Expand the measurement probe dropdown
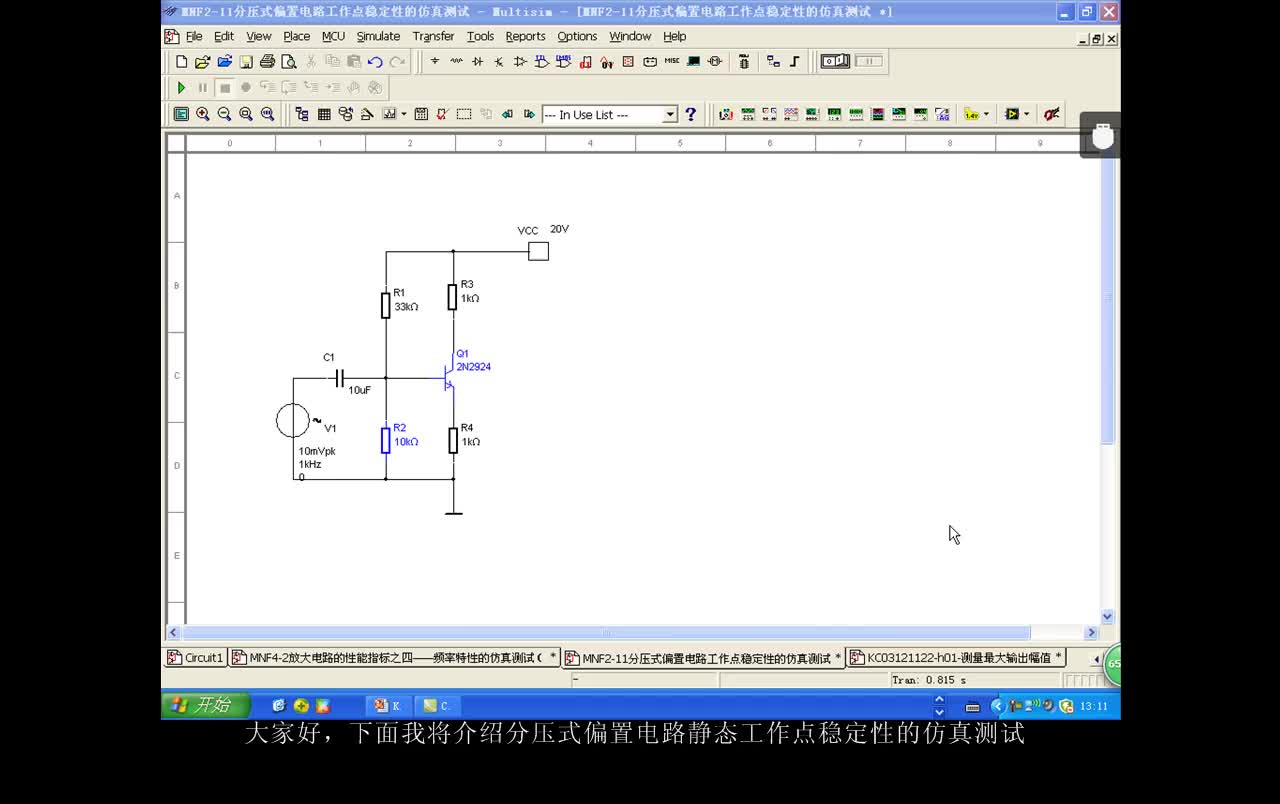 986,114
